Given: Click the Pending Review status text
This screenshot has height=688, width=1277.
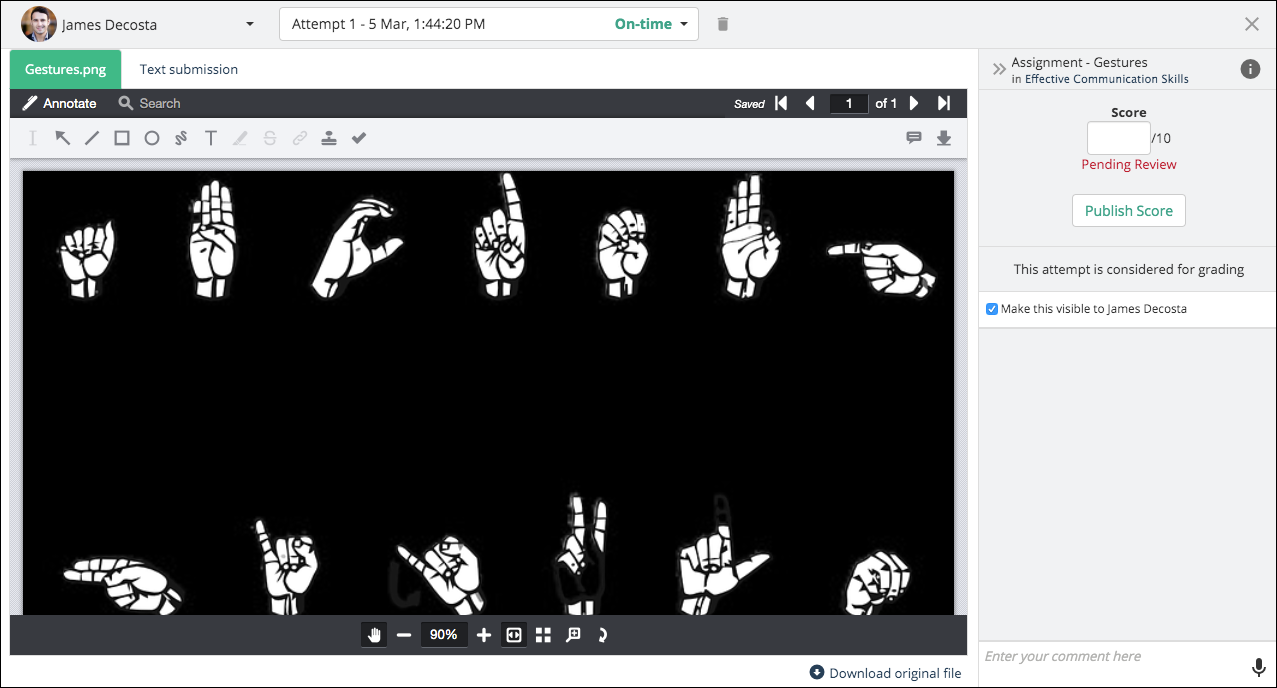Looking at the screenshot, I should pyautogui.click(x=1129, y=164).
